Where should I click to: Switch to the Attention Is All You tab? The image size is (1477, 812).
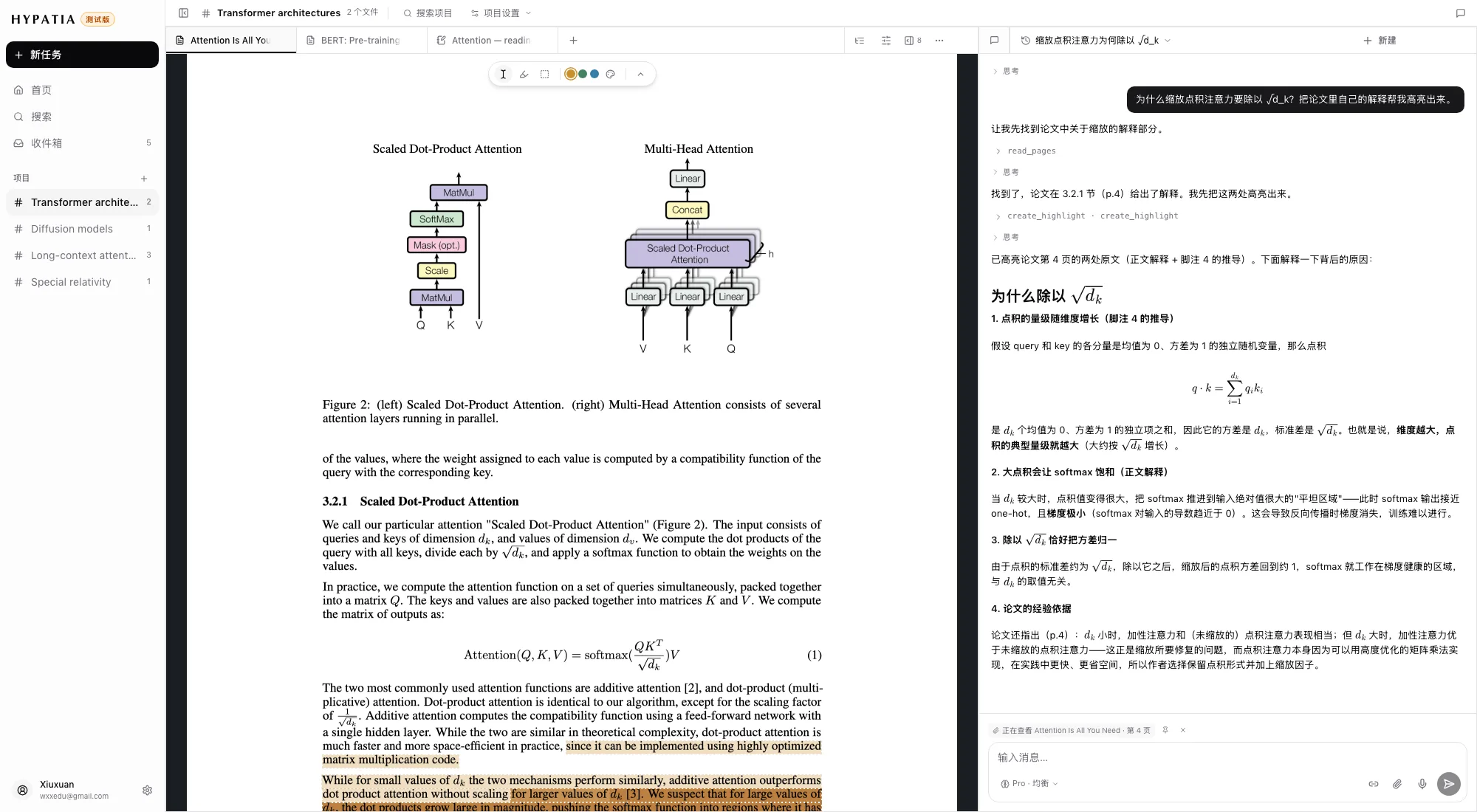230,41
